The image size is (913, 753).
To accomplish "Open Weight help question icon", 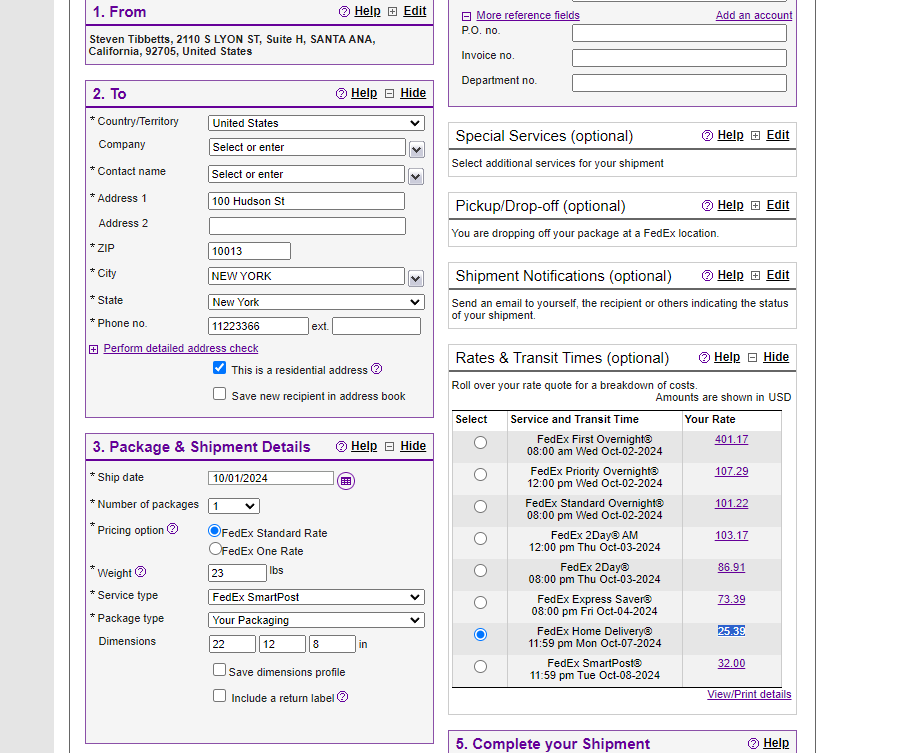I will [x=140, y=572].
